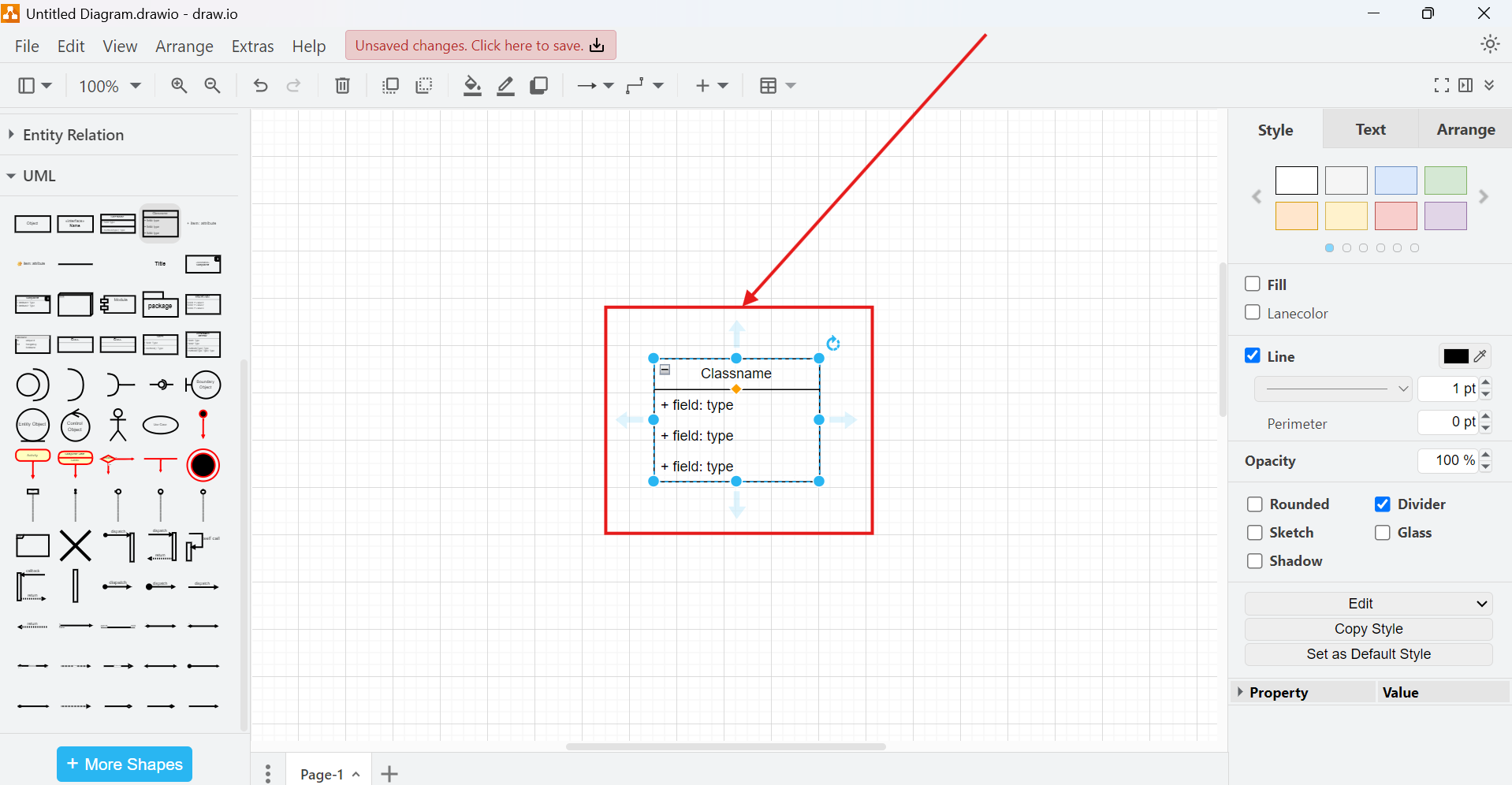Click the Undo icon

[x=260, y=85]
